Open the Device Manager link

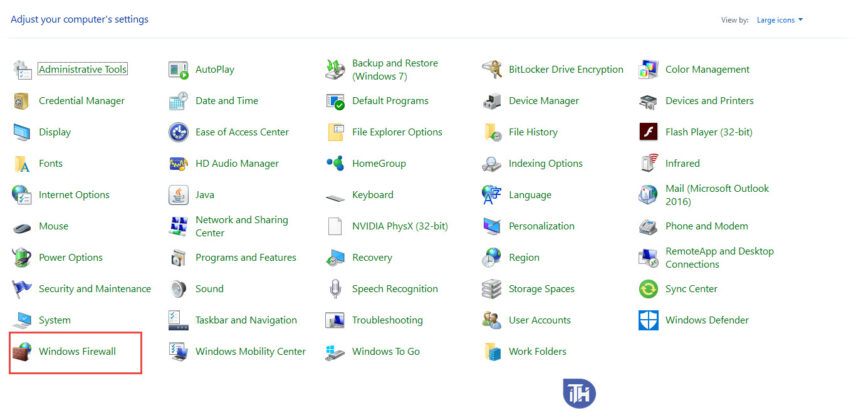coord(543,101)
